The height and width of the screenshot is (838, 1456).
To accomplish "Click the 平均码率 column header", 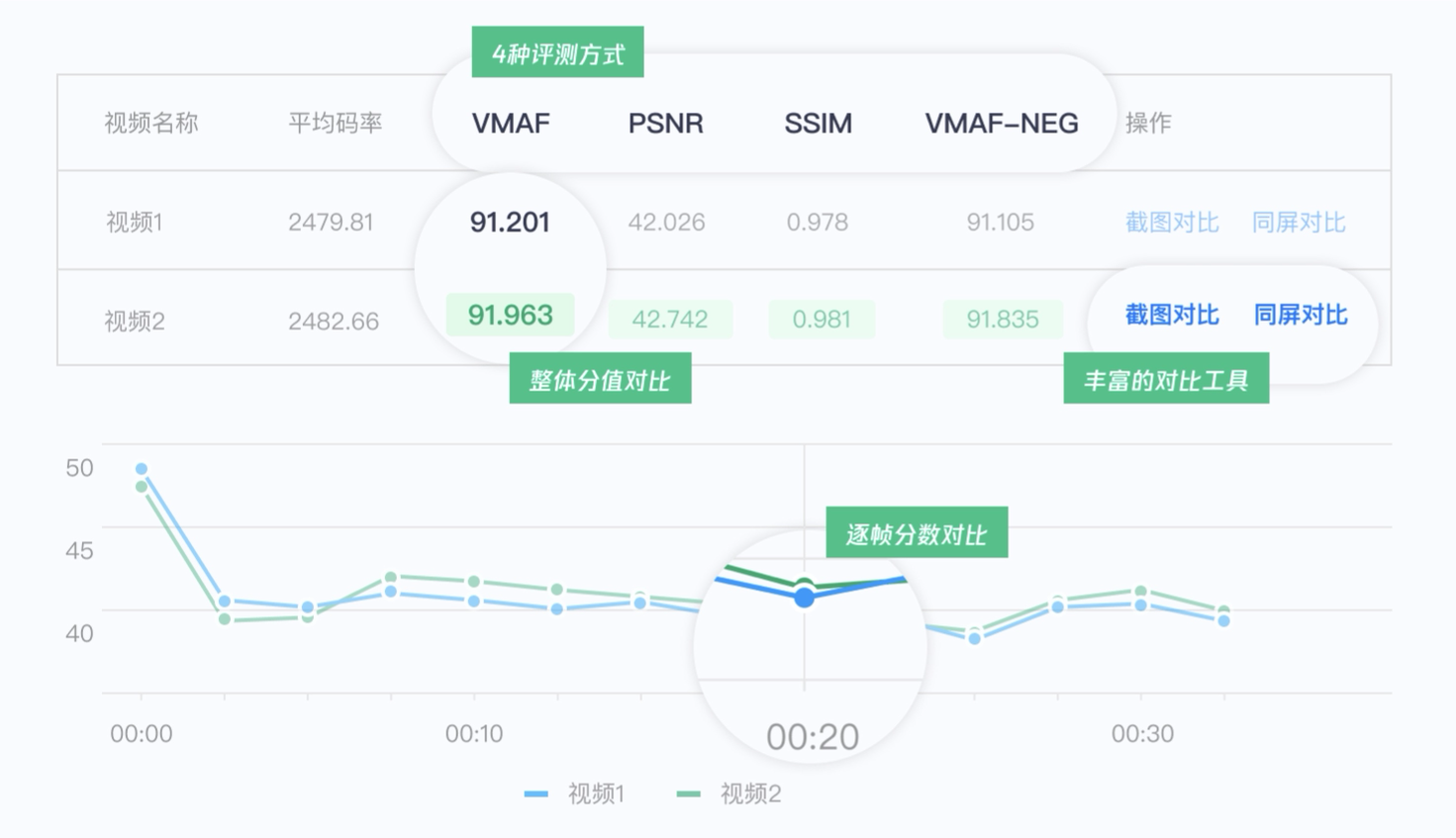I will [x=335, y=124].
